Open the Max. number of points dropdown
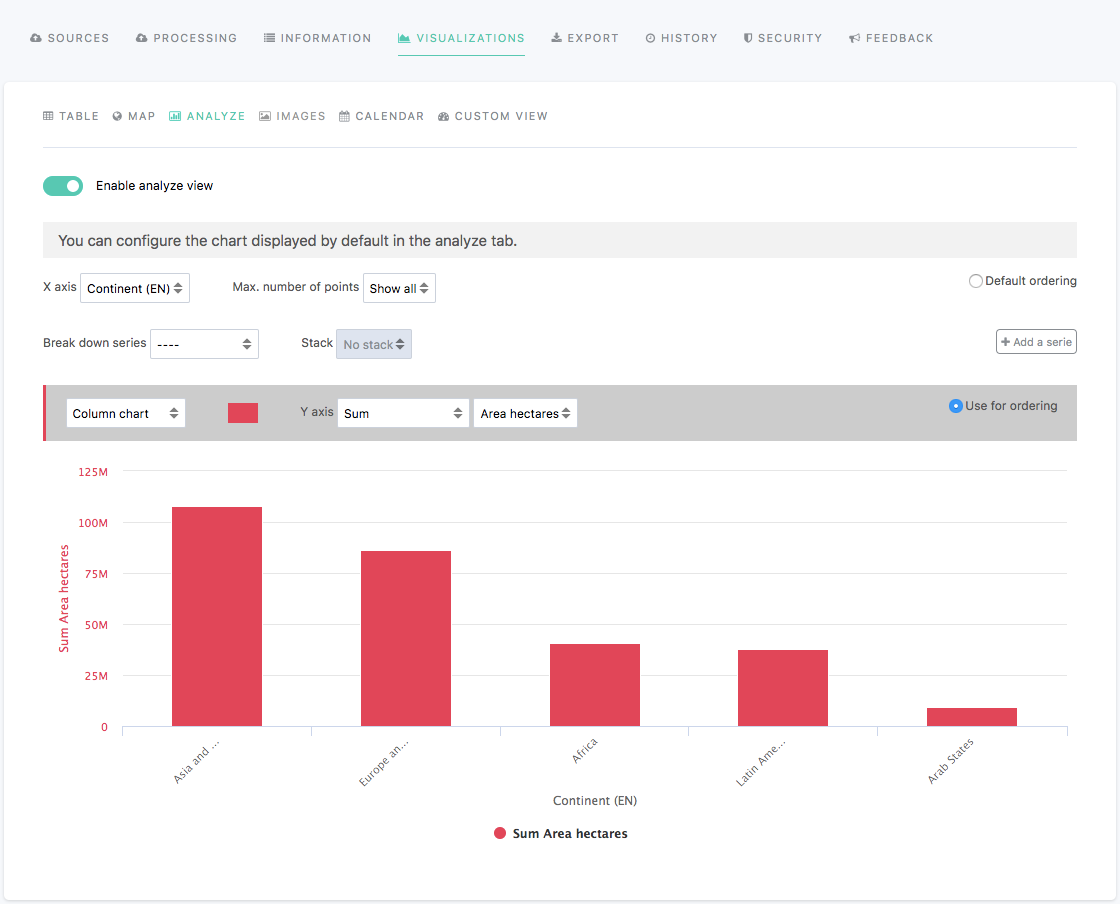Image resolution: width=1120 pixels, height=904 pixels. 399,288
